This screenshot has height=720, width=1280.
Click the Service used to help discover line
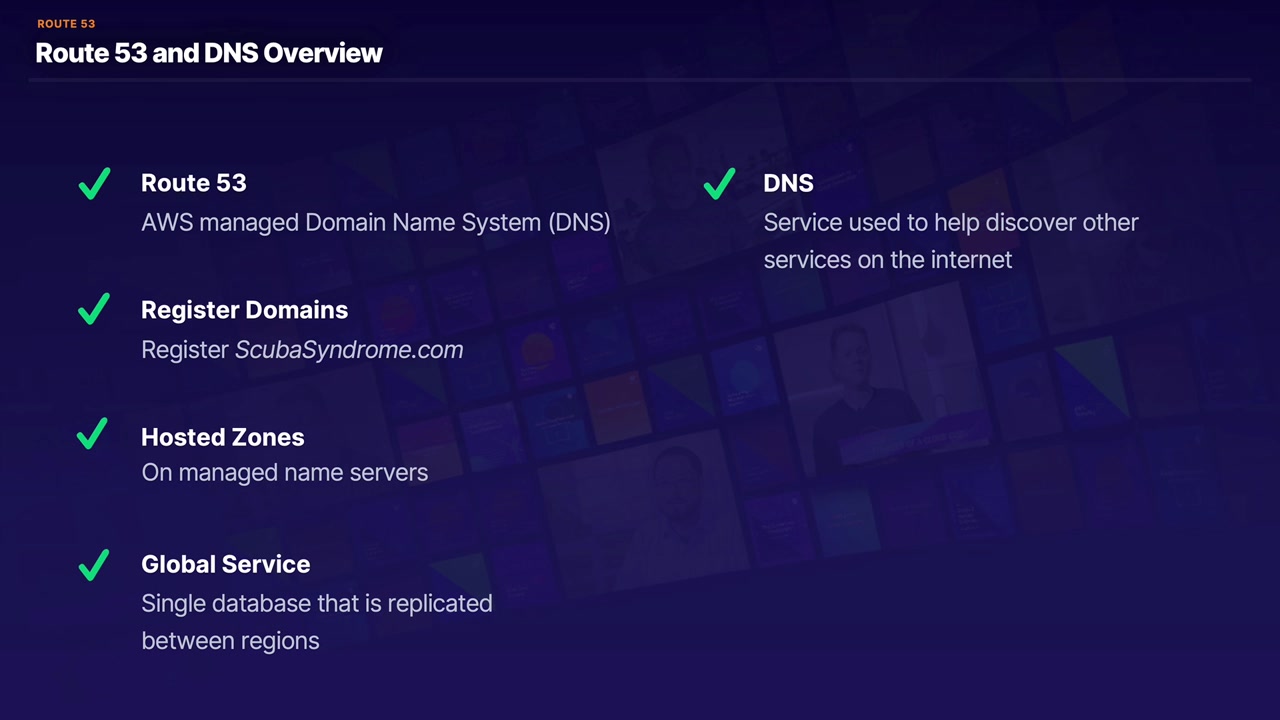click(x=950, y=222)
